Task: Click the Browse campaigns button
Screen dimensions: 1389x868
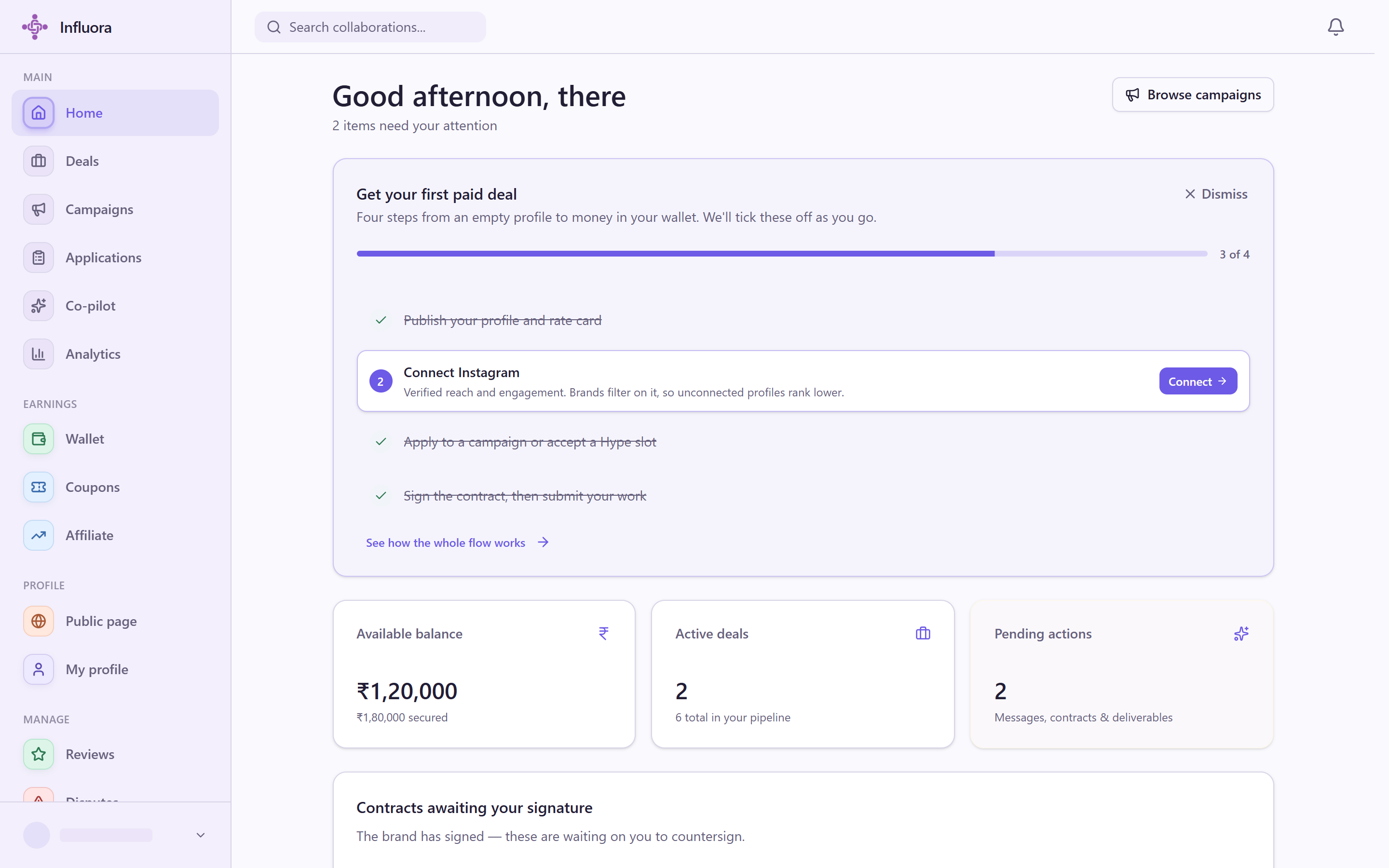Action: click(1193, 95)
